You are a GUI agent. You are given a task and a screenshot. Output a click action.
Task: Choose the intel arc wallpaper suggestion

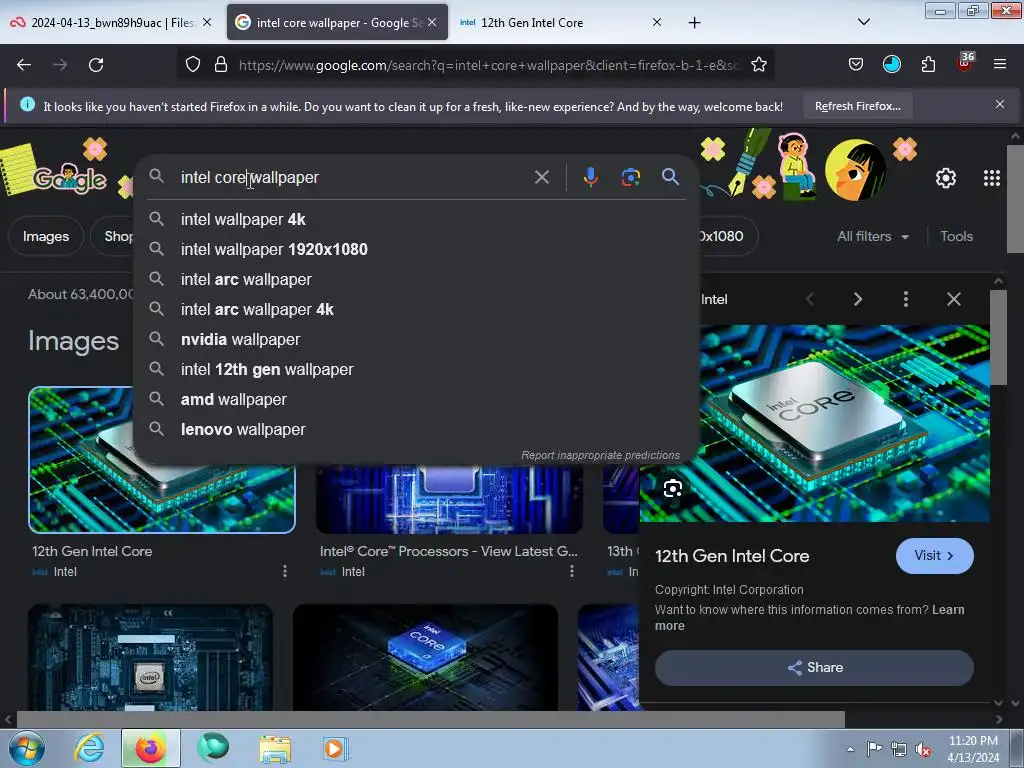coord(416,280)
